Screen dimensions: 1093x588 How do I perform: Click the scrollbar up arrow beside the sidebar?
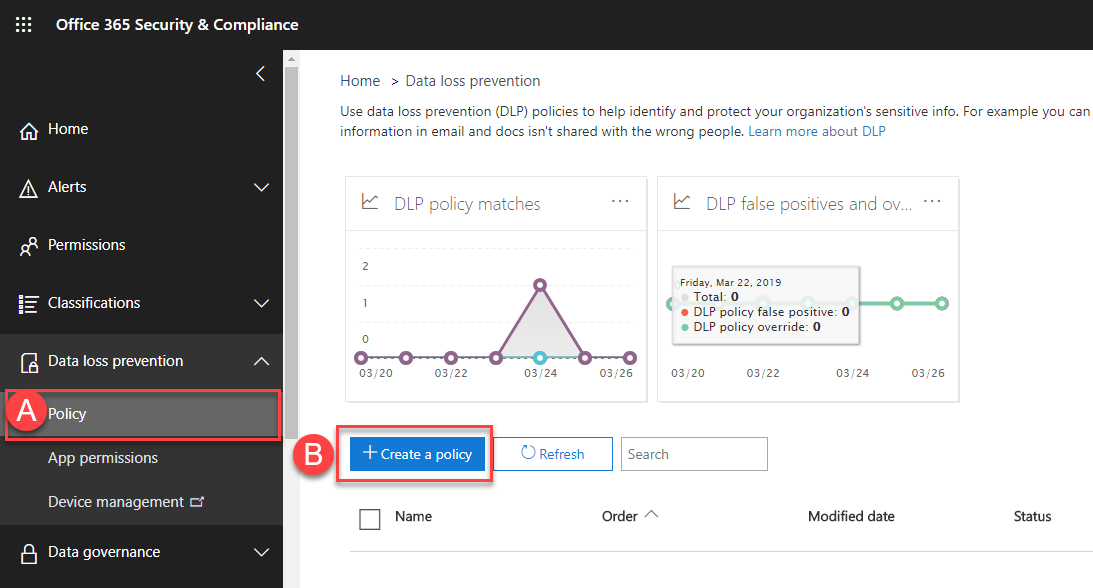pos(291,59)
